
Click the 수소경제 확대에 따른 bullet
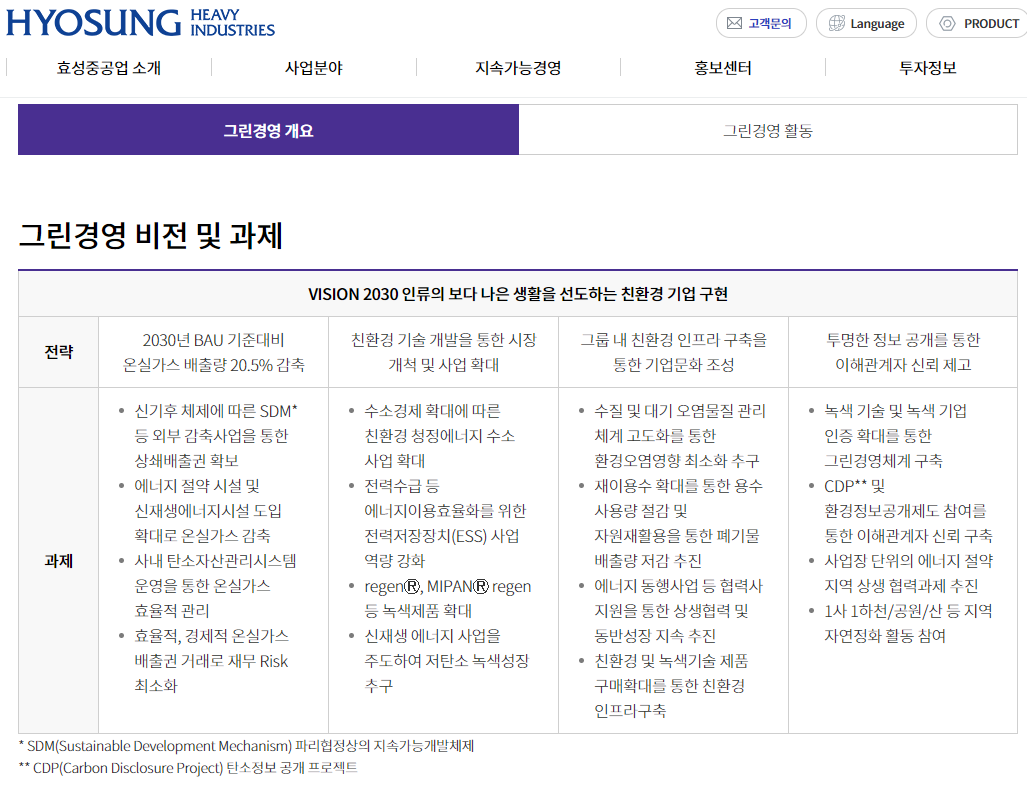[439, 436]
